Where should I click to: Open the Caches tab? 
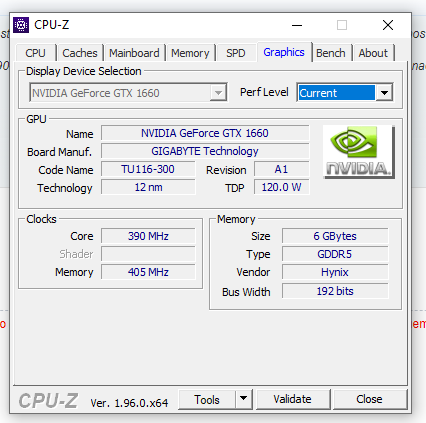80,53
